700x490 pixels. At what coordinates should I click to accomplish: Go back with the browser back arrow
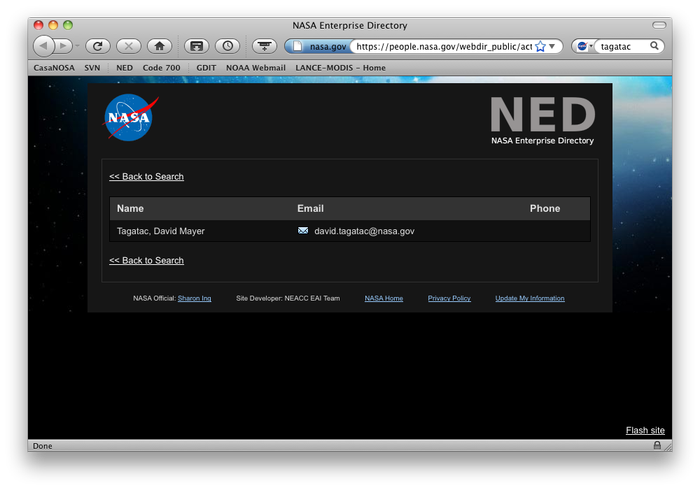pos(44,46)
